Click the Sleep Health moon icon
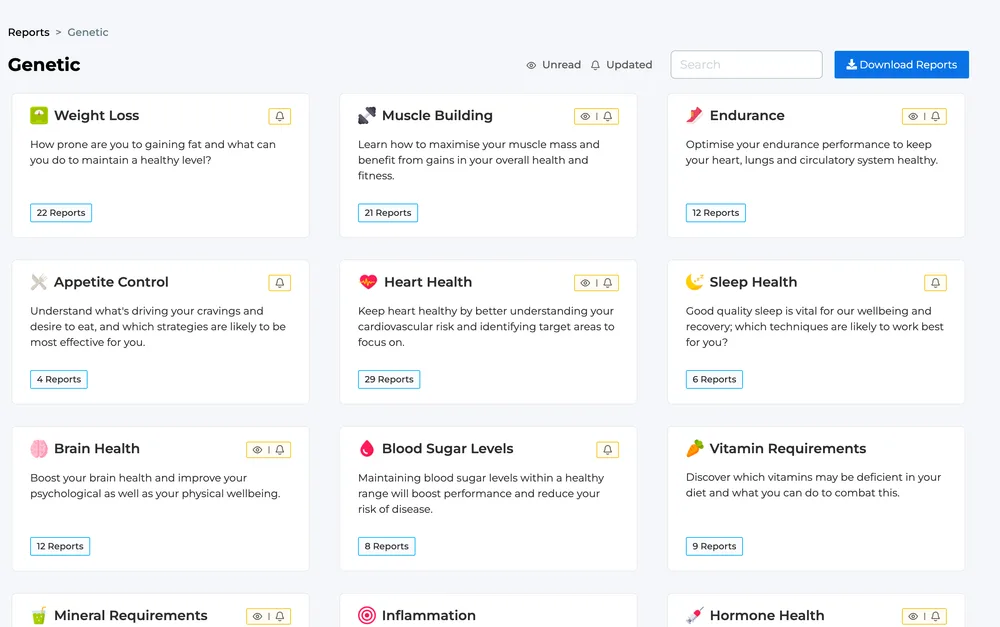1000x627 pixels. coord(695,282)
